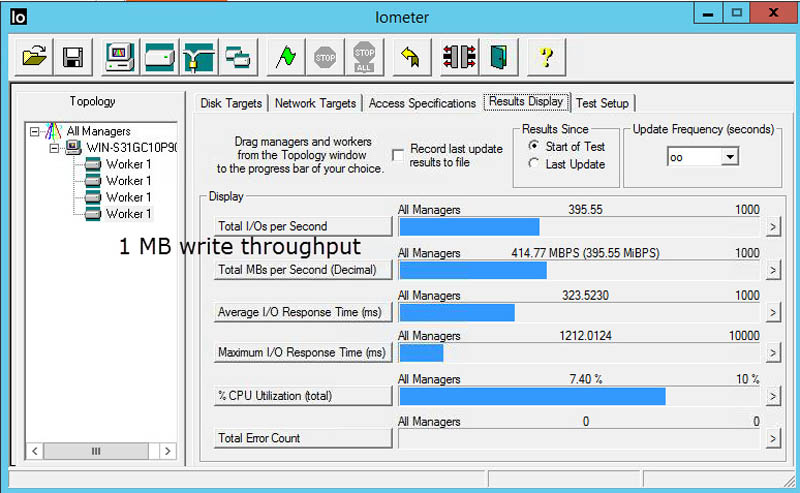Switch to the Disk Targets tab
Image resolution: width=800 pixels, height=493 pixels.
[x=231, y=103]
